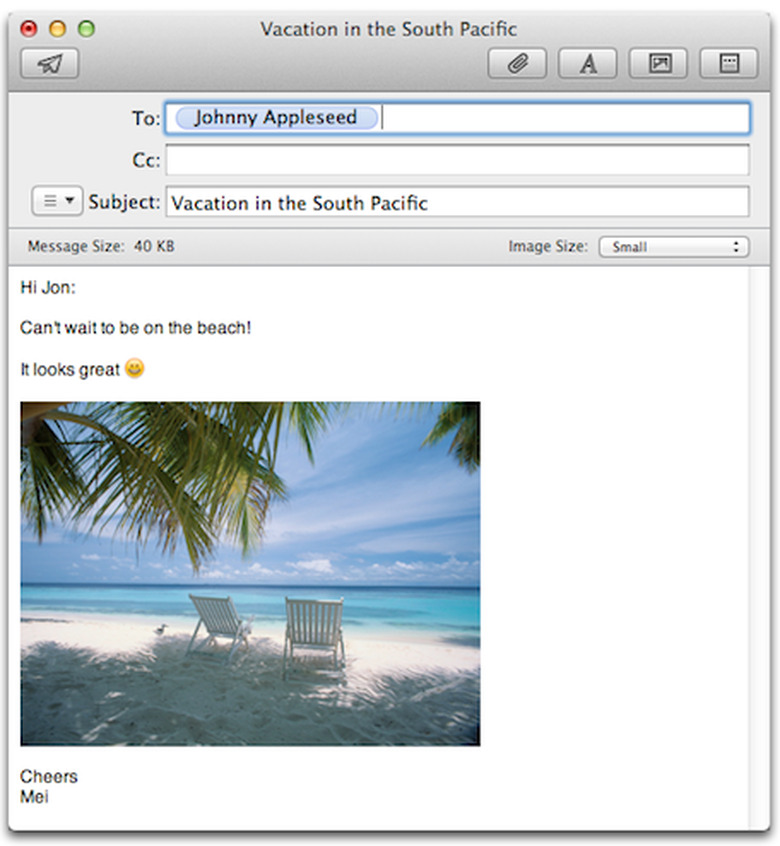Send the message with the paper plane button
Viewport: 780px width, 846px height.
(49, 63)
